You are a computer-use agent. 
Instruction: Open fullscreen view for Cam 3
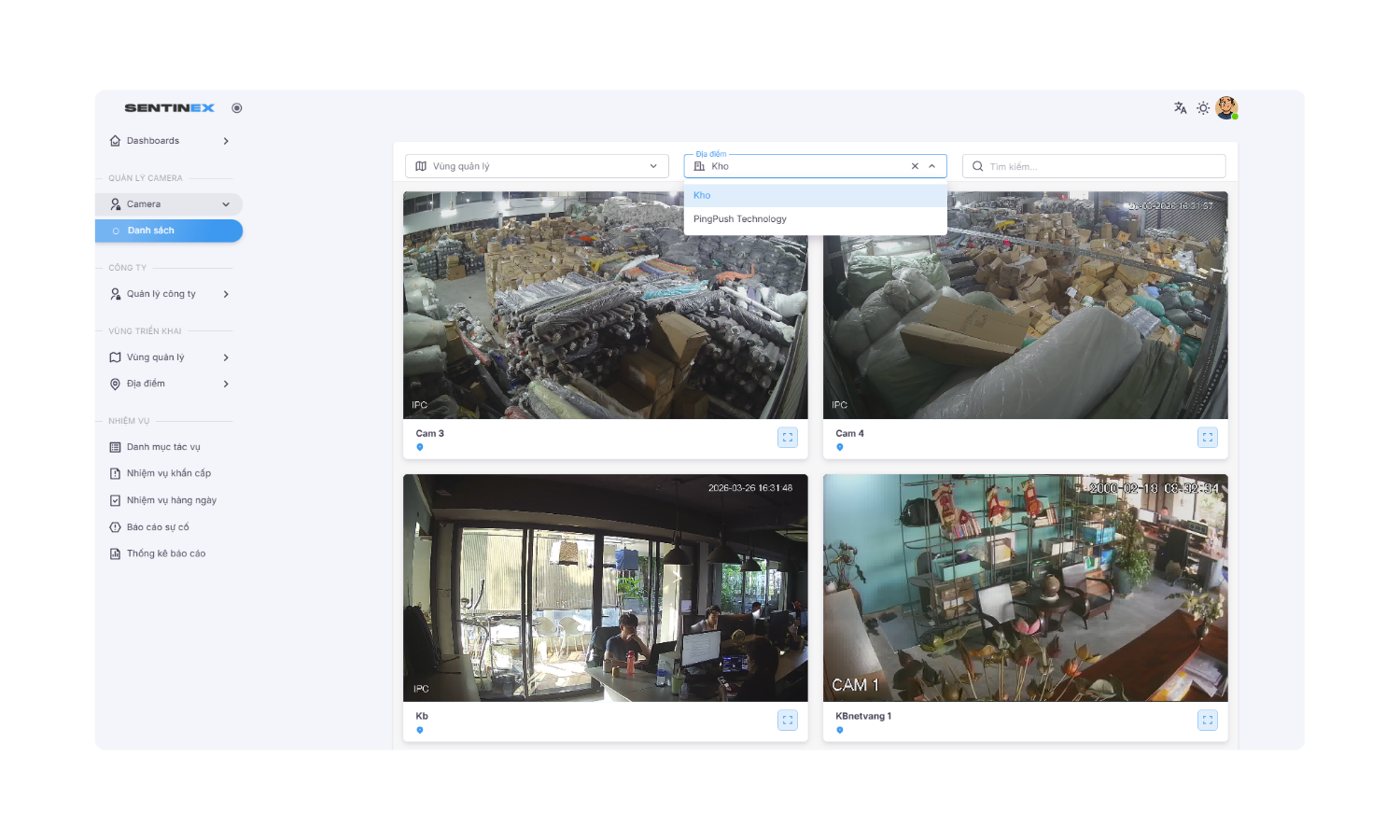coord(788,438)
